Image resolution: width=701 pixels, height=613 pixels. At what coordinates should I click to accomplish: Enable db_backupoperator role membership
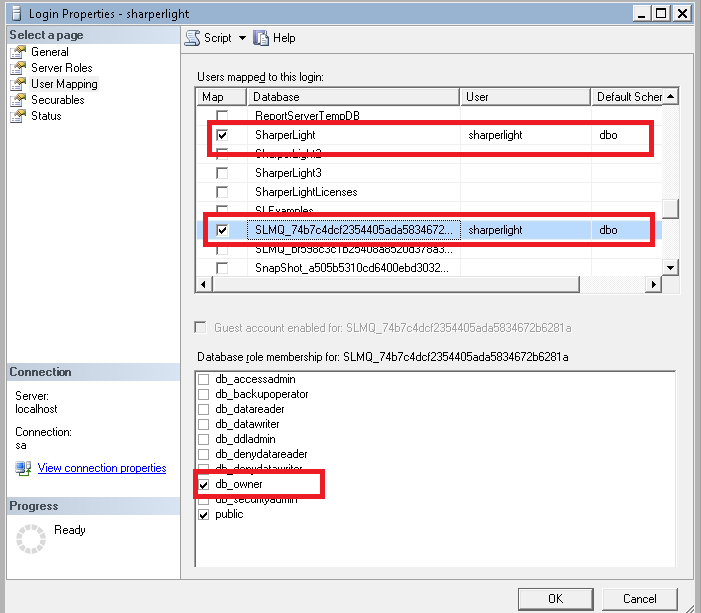coord(203,394)
